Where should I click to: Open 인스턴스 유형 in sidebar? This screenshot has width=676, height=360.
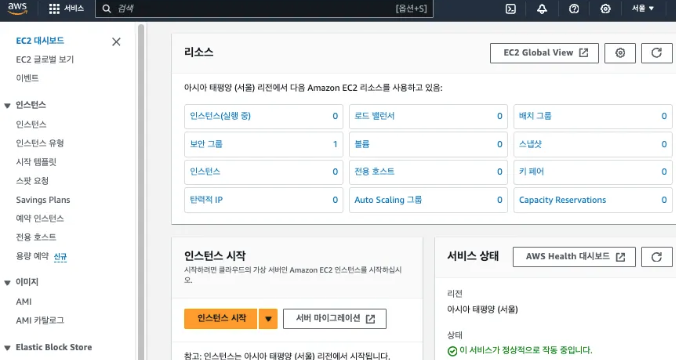click(40, 143)
